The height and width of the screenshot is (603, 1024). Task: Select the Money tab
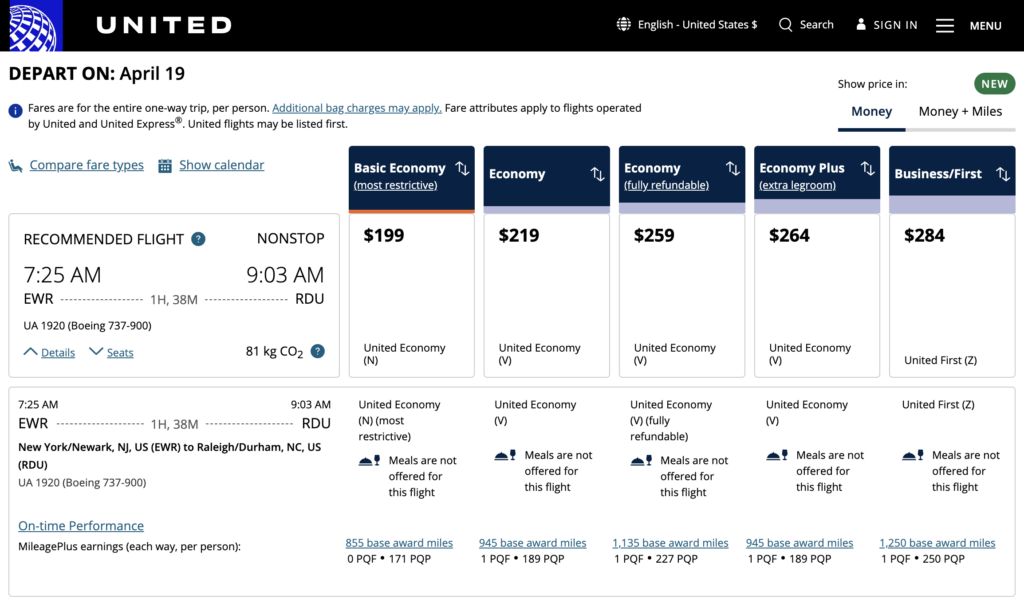(x=871, y=112)
